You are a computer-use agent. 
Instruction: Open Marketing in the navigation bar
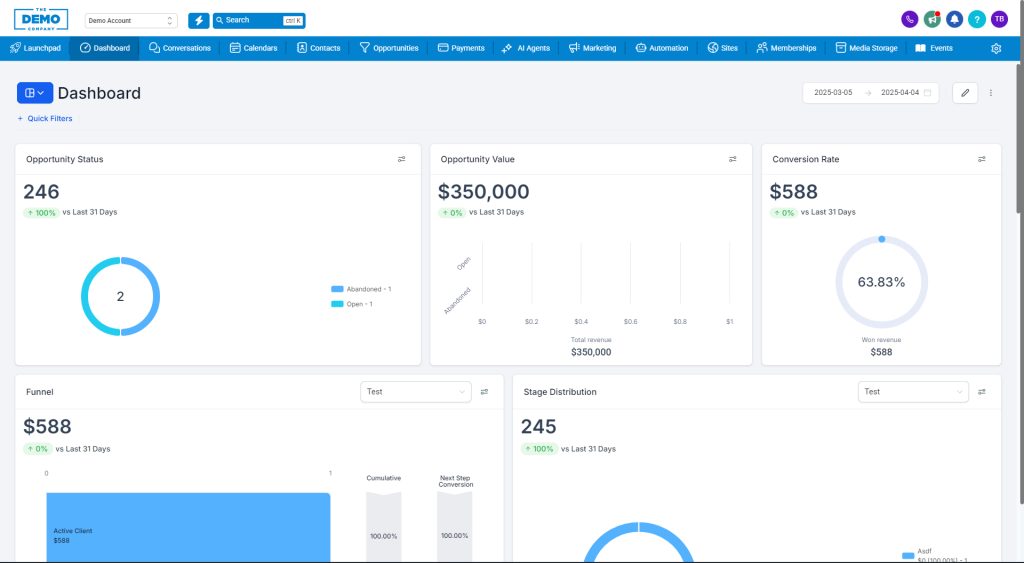coord(592,48)
